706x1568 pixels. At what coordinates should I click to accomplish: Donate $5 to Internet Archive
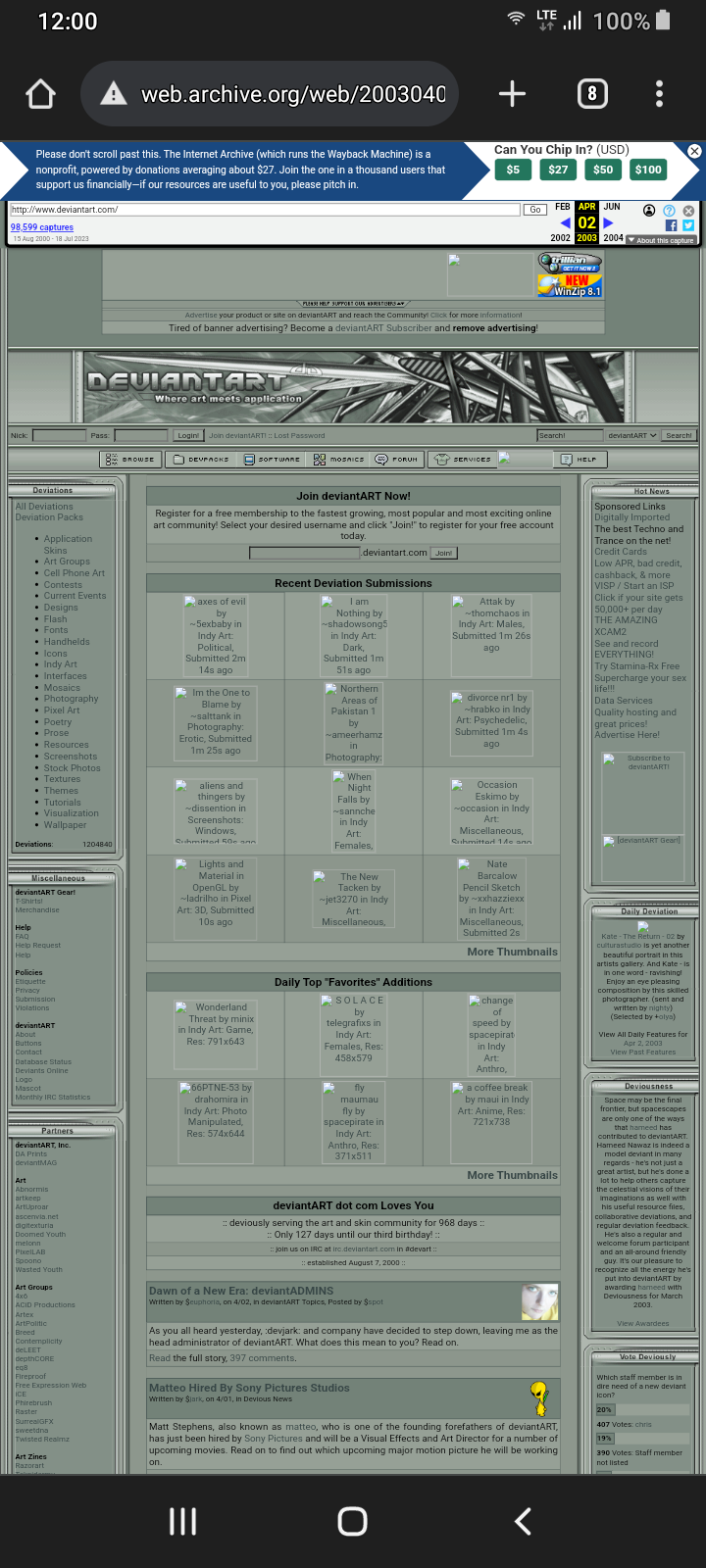point(513,170)
